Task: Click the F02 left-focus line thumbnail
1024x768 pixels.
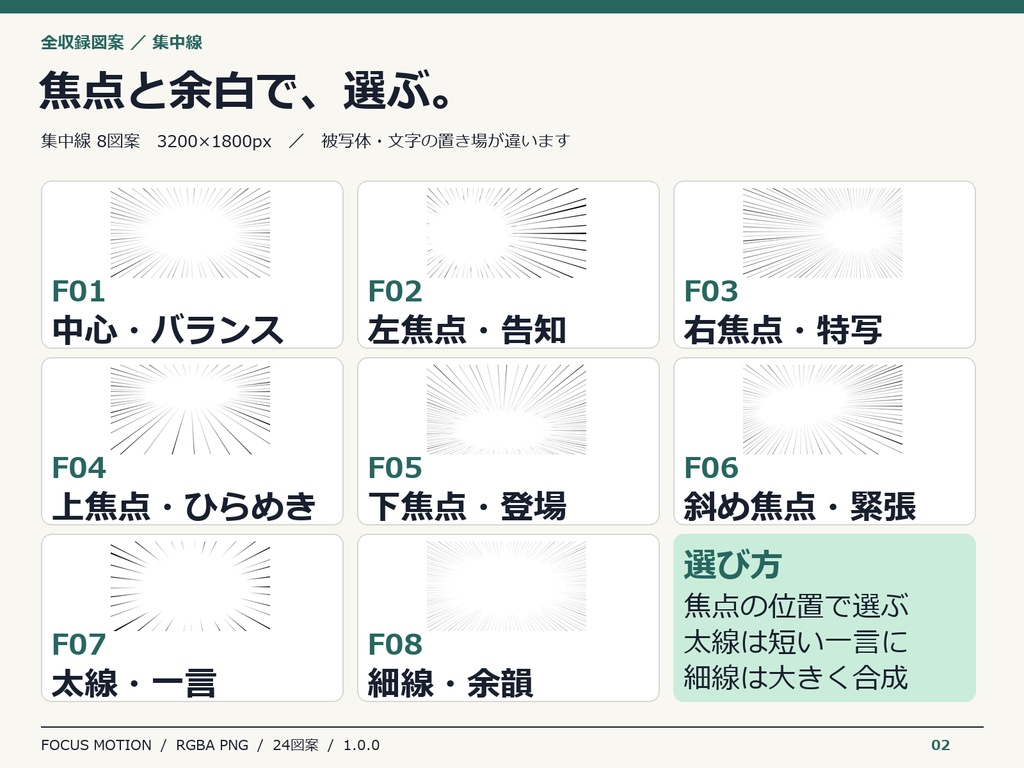Action: coord(506,233)
